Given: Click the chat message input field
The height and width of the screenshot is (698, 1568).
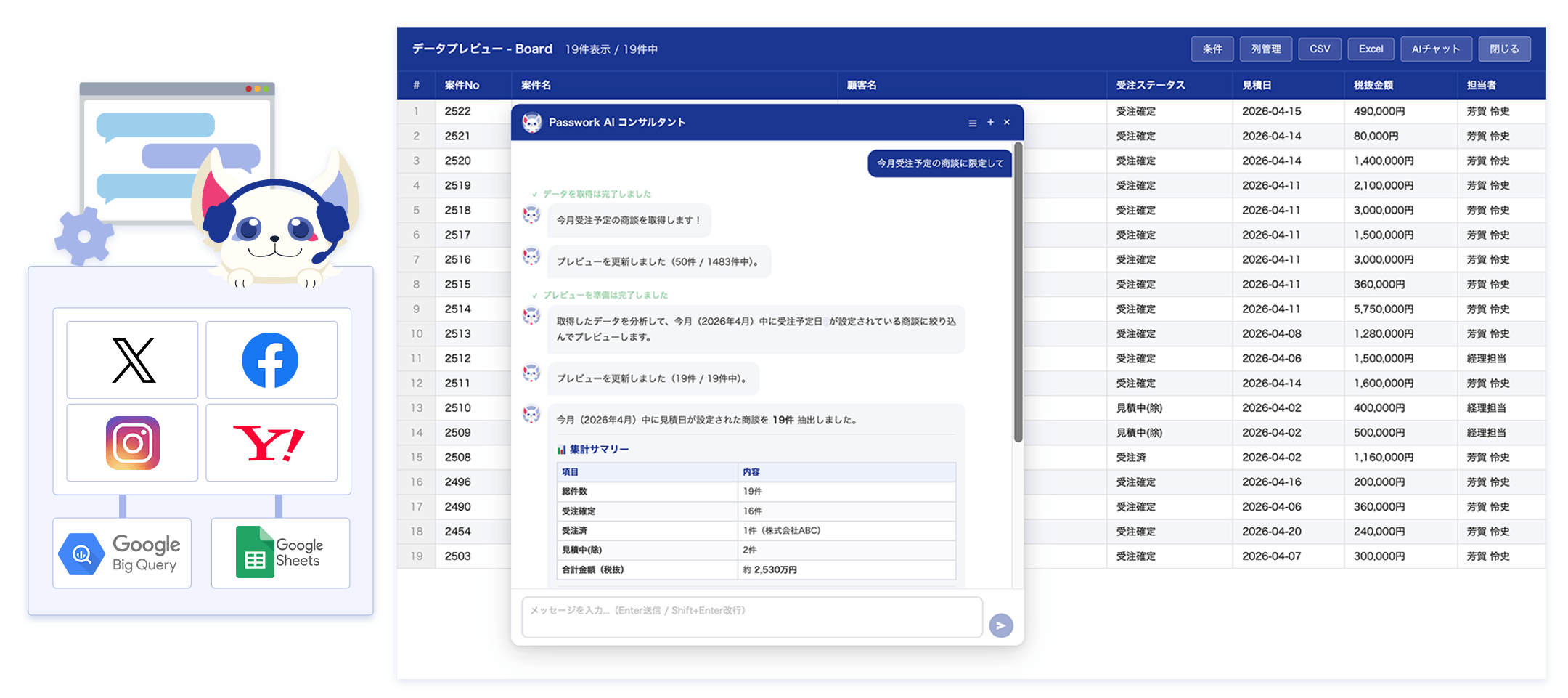Looking at the screenshot, I should (751, 617).
